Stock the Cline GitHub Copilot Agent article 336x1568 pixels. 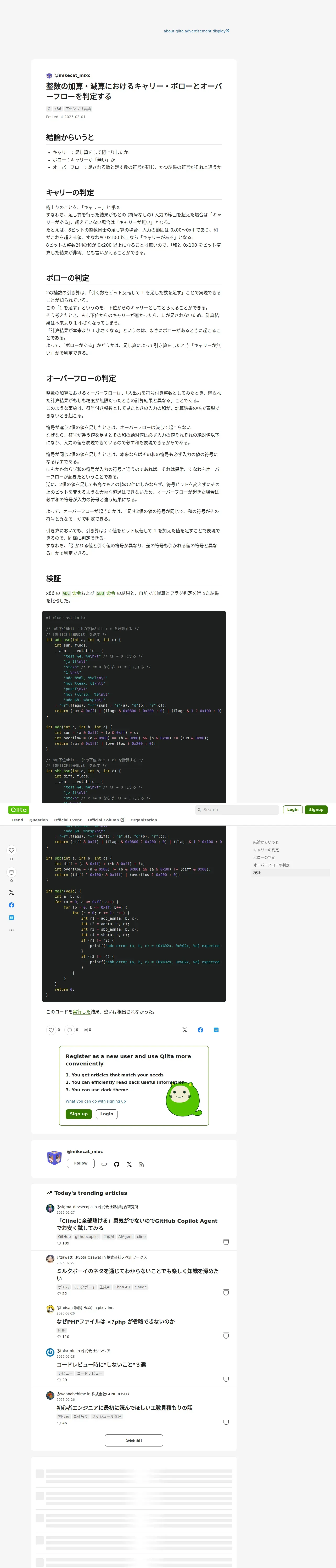226,1242
